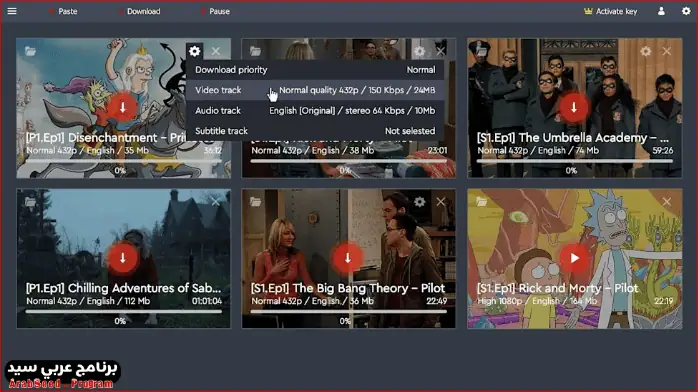Pause all downloads
Viewport: 698px width, 392px height.
tap(215, 11)
